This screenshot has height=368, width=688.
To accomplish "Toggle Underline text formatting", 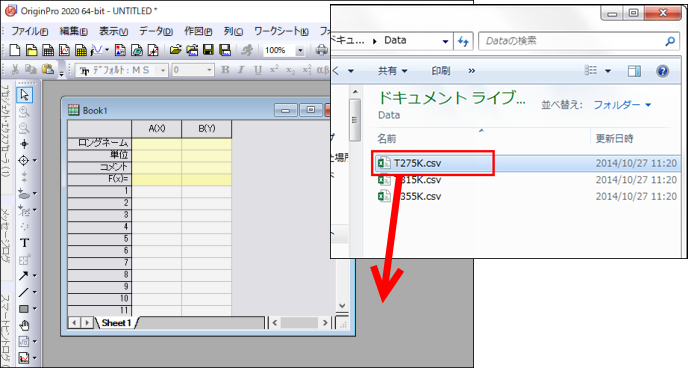I will pos(258,70).
